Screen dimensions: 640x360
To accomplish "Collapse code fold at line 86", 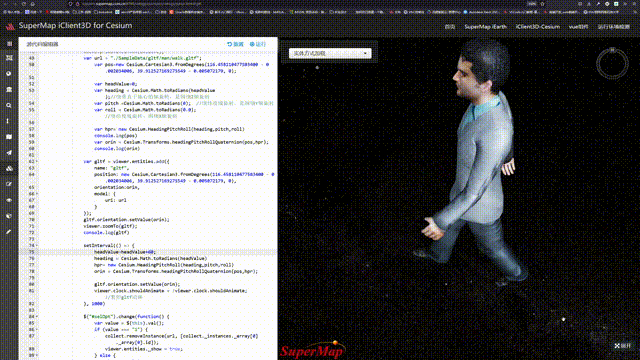I will click(37, 329).
